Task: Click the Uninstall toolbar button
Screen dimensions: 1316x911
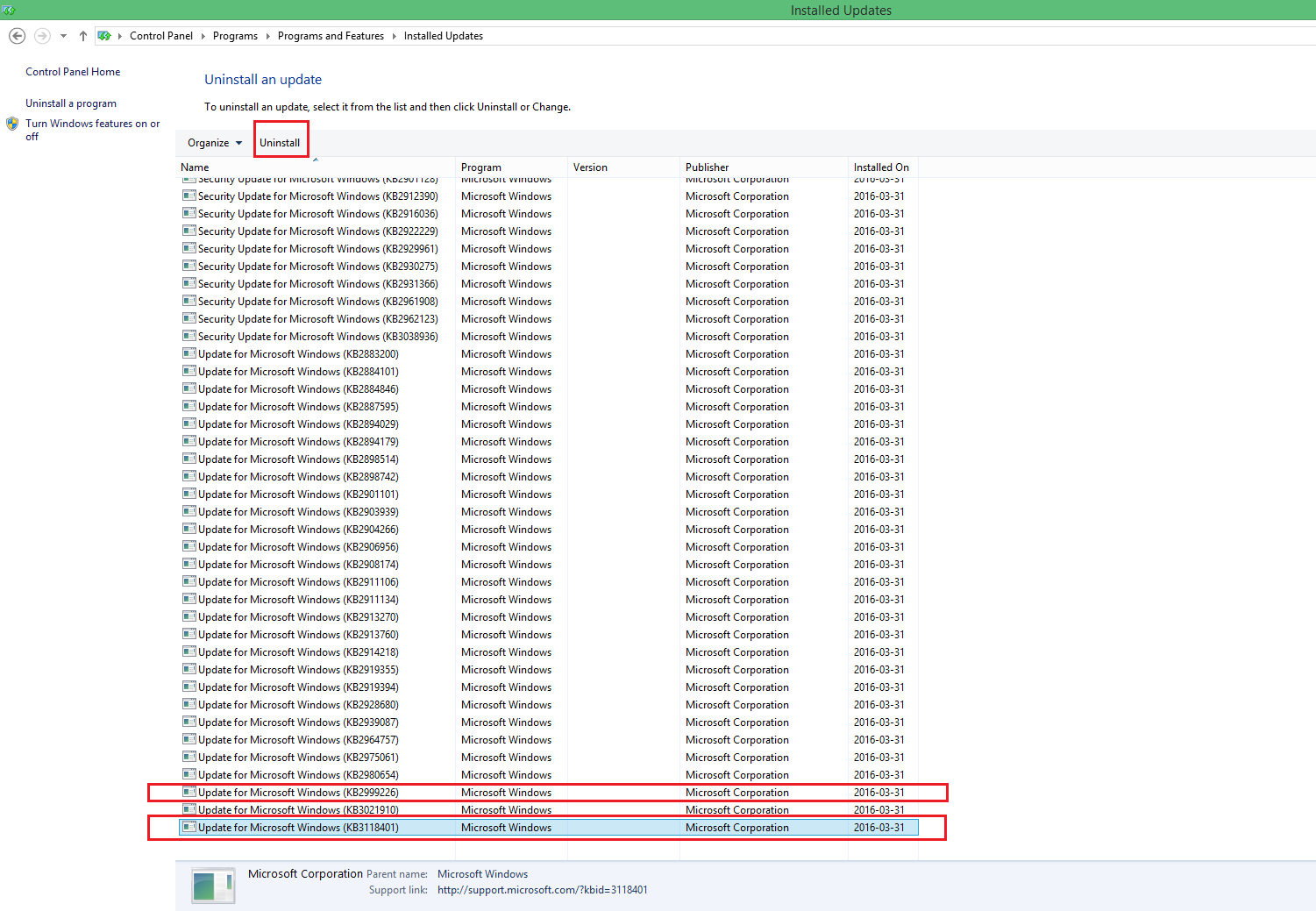Action: pyautogui.click(x=280, y=143)
